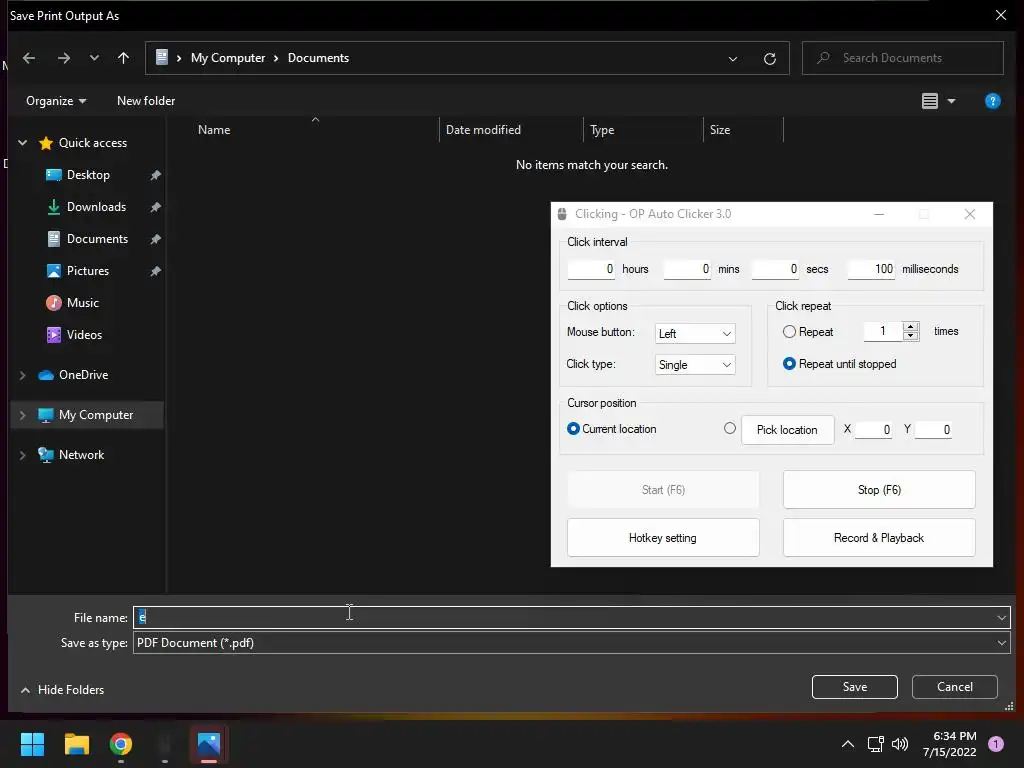Sort by Date modified column

483,130
